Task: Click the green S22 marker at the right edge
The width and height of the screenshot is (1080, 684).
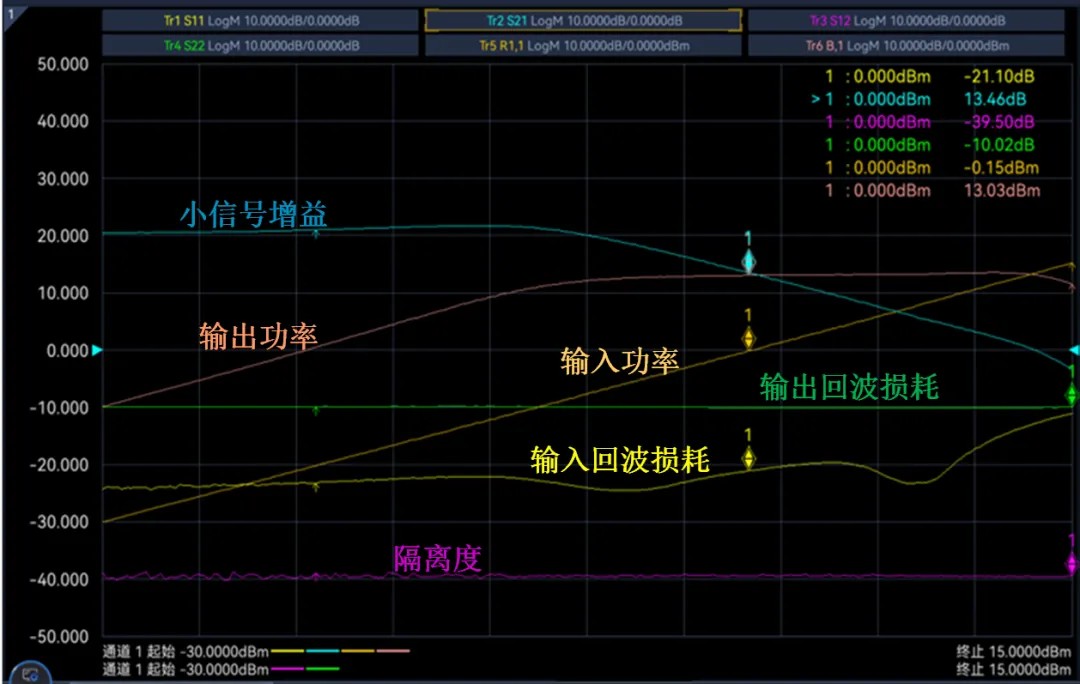Action: (x=1071, y=394)
